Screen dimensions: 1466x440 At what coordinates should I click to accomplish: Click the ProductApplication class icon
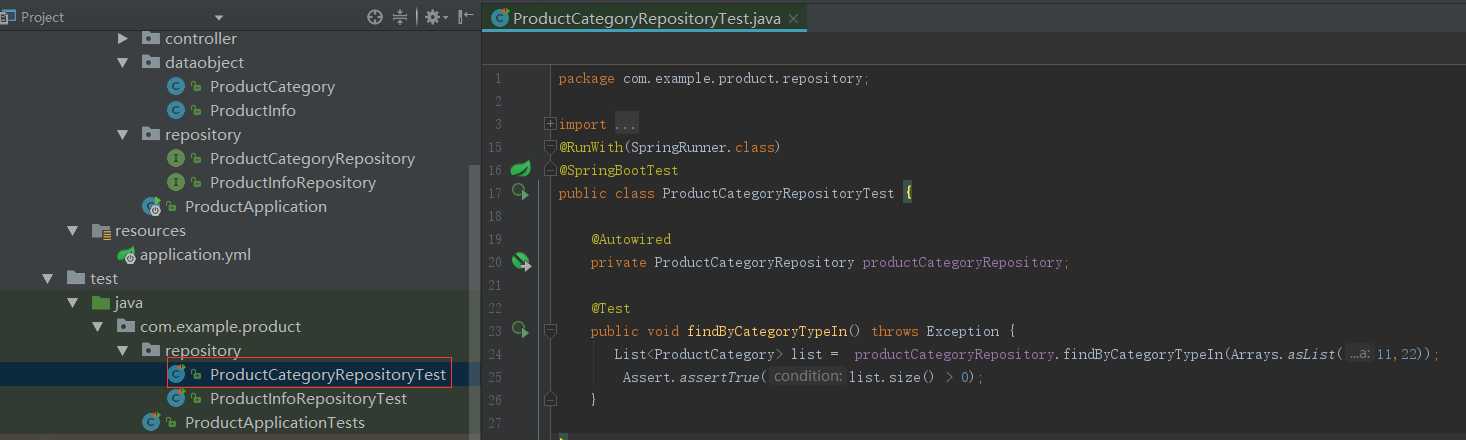tap(152, 207)
